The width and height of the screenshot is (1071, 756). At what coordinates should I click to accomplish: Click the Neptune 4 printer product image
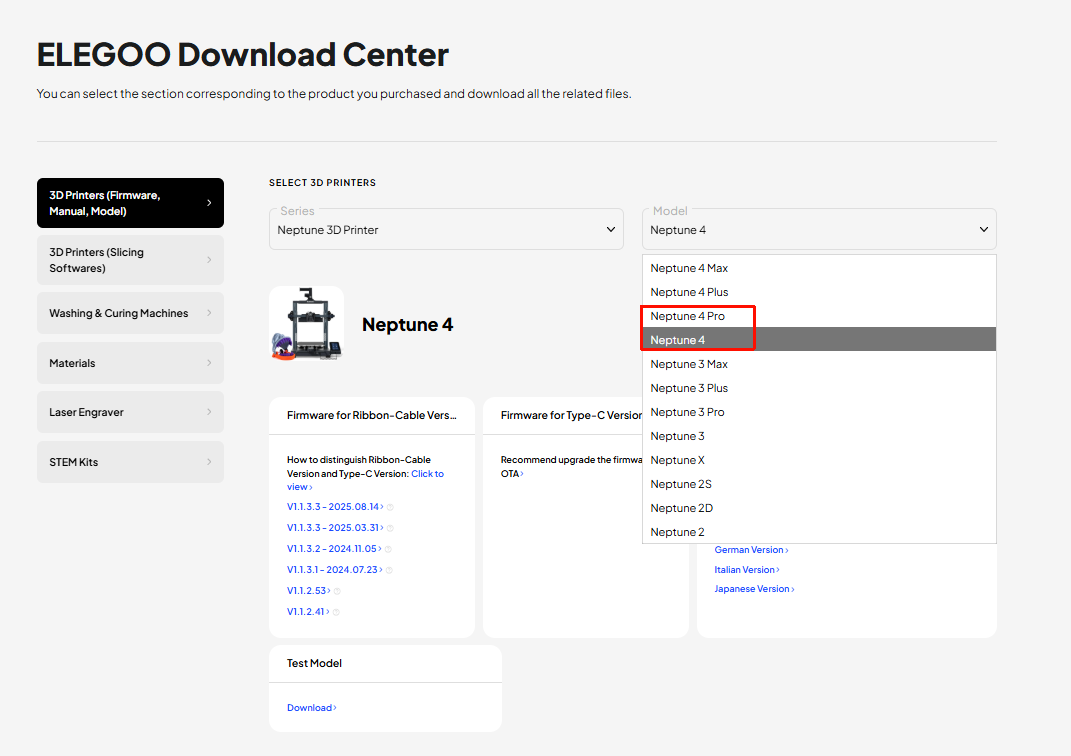306,324
